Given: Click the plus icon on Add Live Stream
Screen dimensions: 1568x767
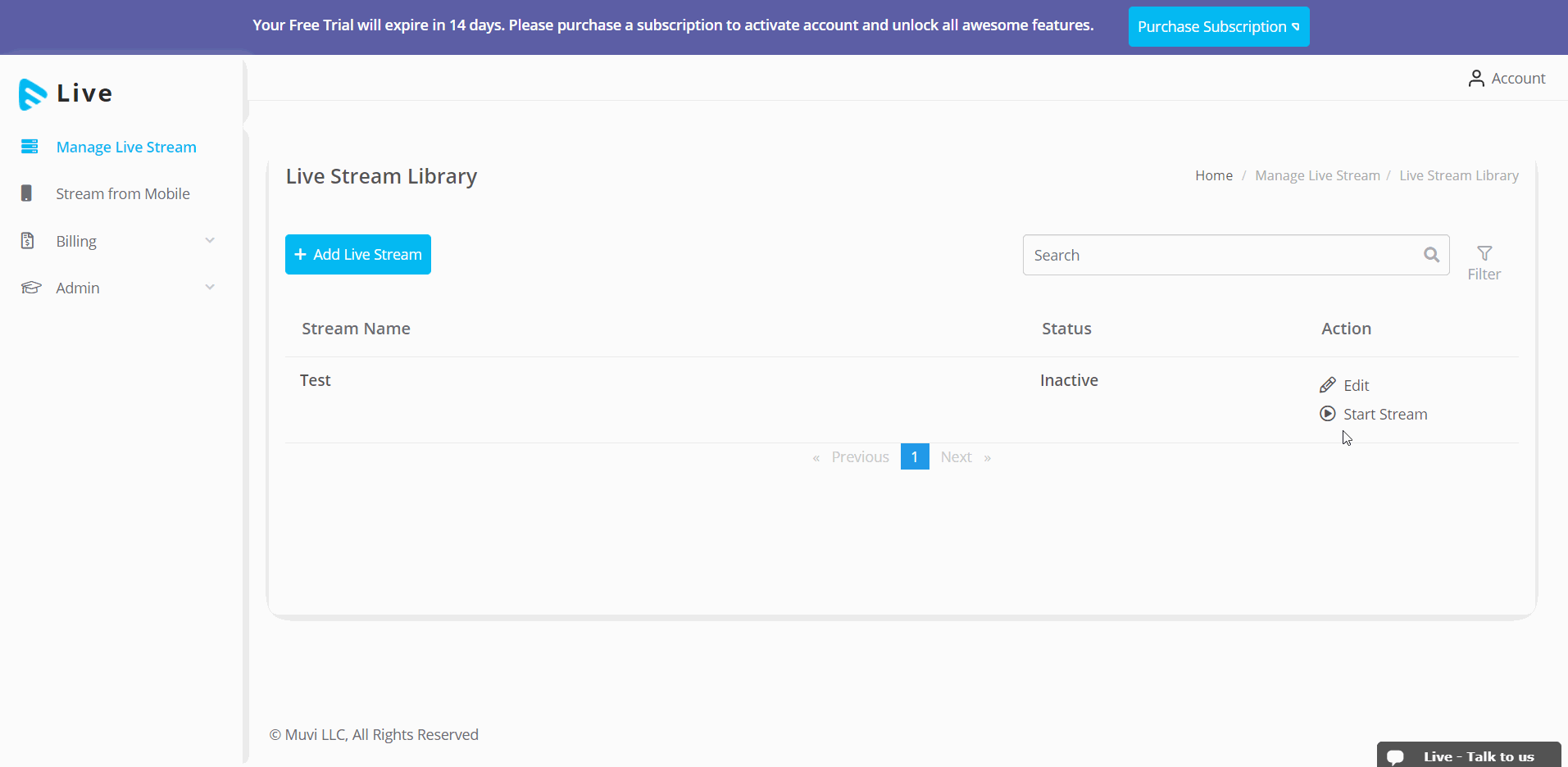Looking at the screenshot, I should click(300, 255).
